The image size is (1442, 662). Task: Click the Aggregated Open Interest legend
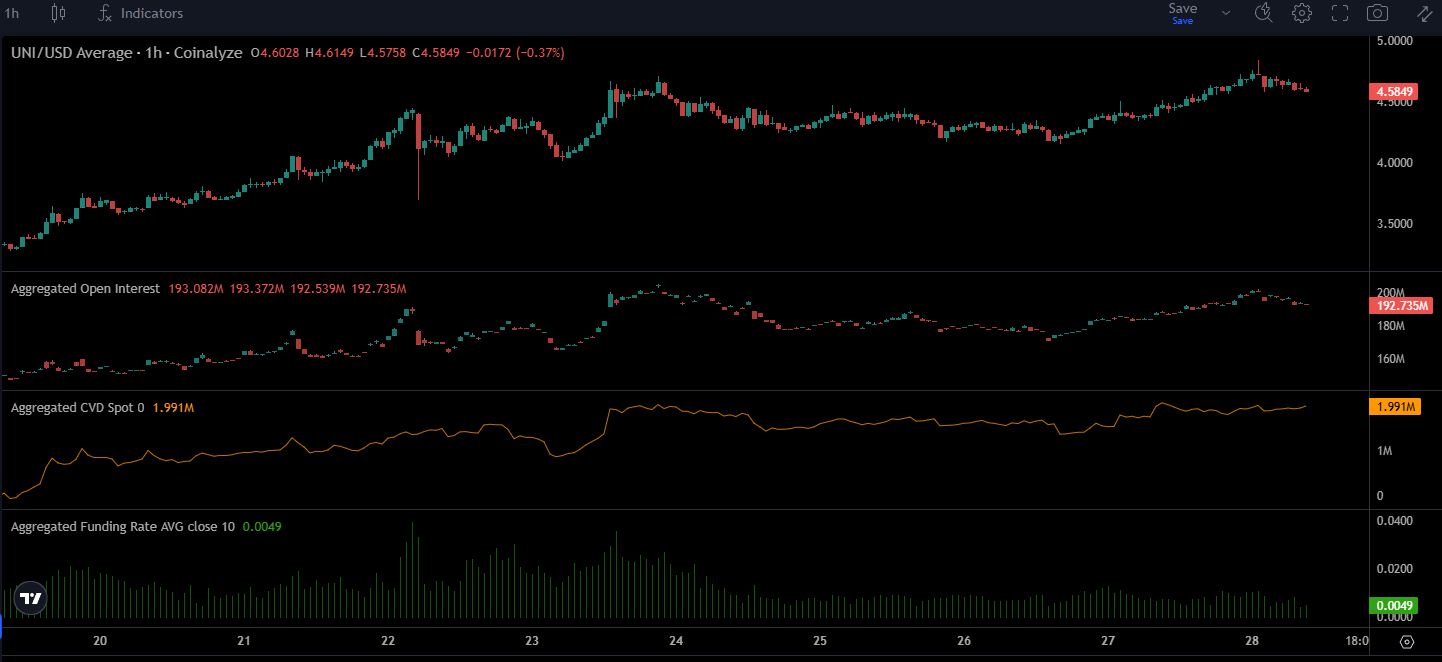tap(85, 289)
